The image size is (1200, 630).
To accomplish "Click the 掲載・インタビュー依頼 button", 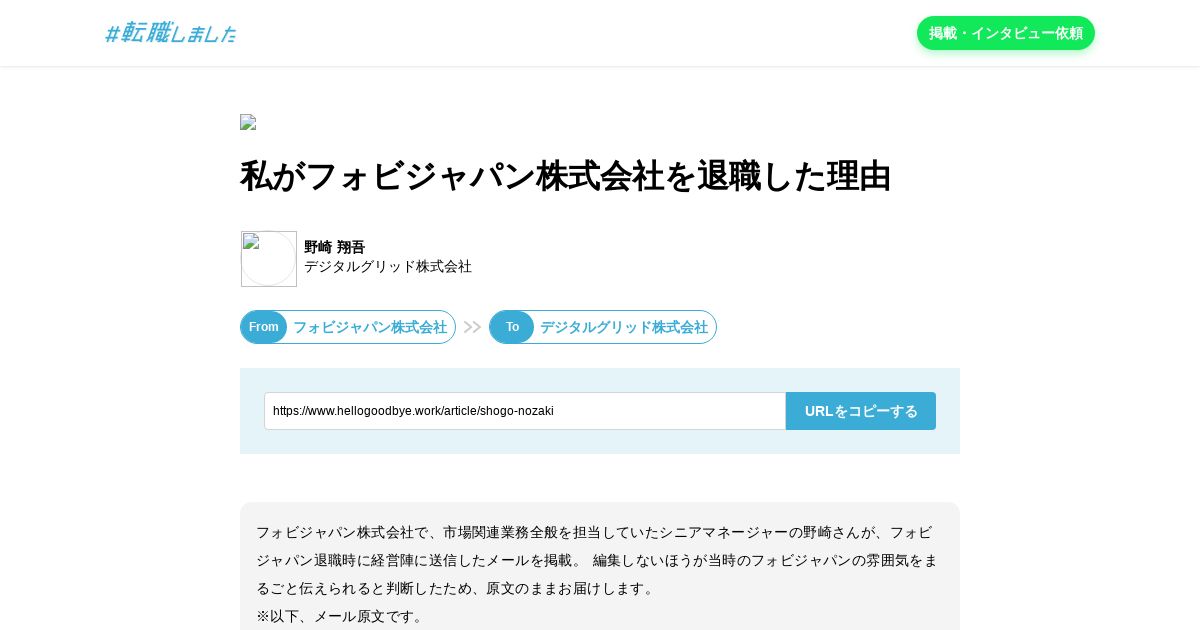I will tap(1006, 33).
